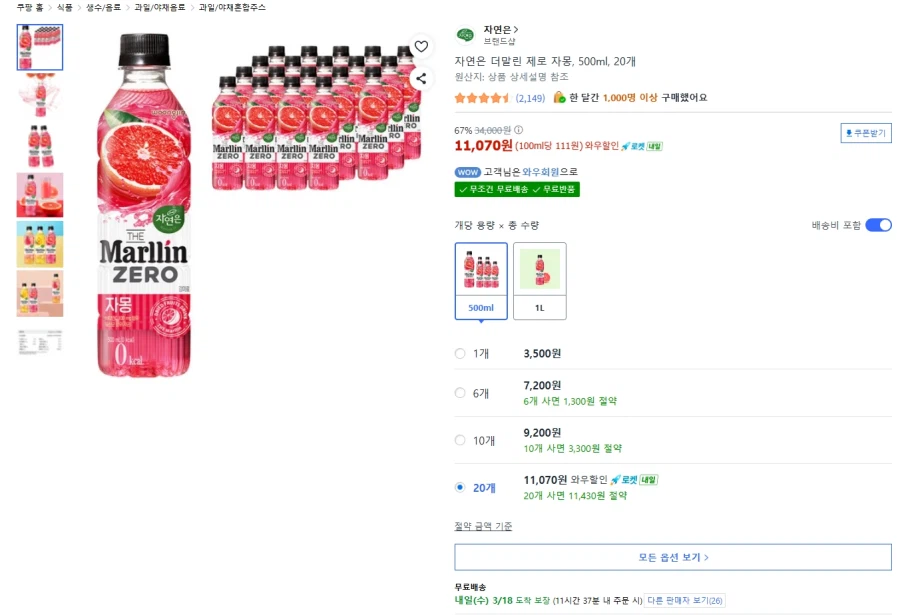The width and height of the screenshot is (900, 615).
Task: Select the 1개 quantity radio button
Action: 460,352
